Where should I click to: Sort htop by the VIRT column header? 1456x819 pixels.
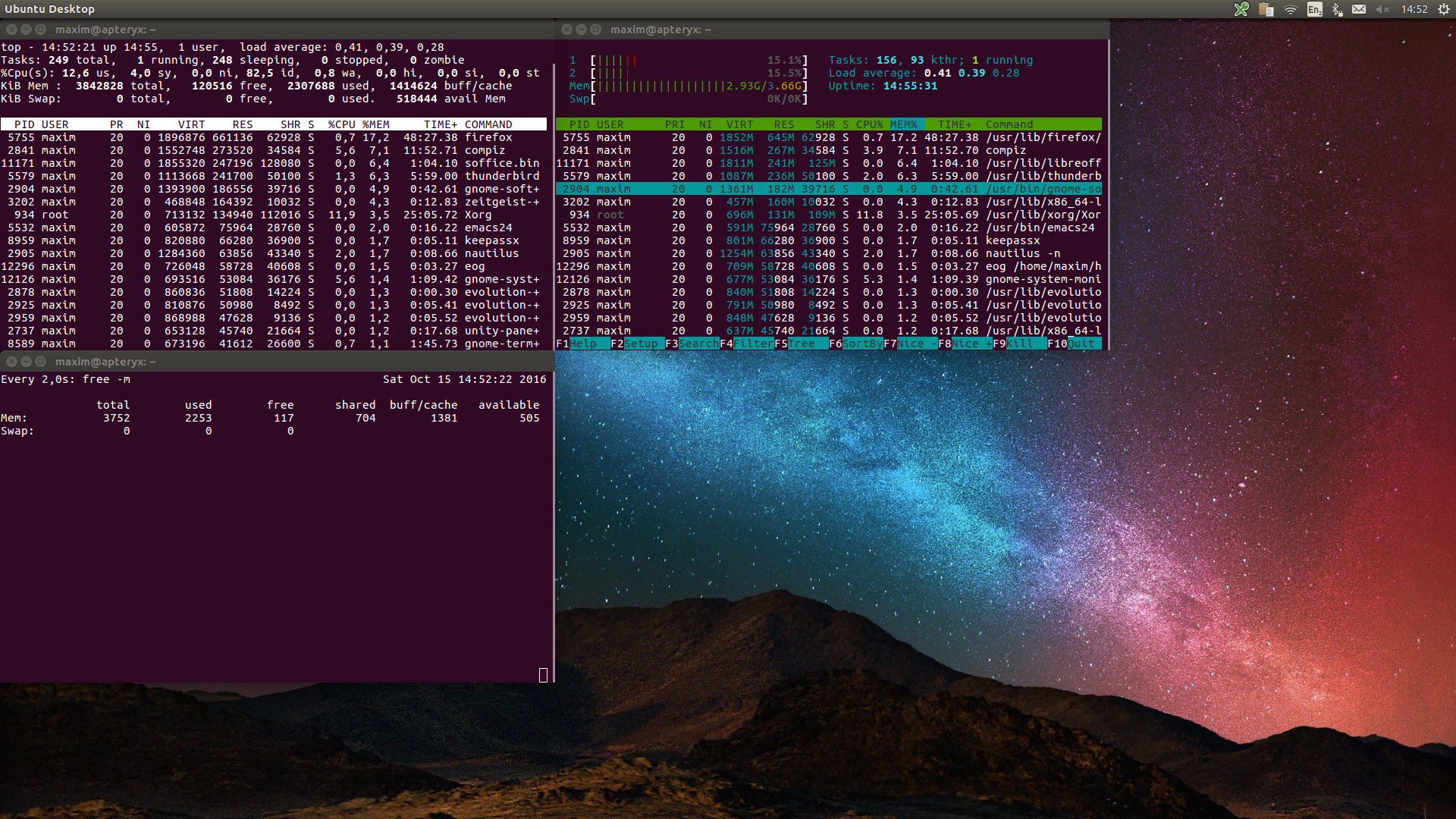(739, 124)
